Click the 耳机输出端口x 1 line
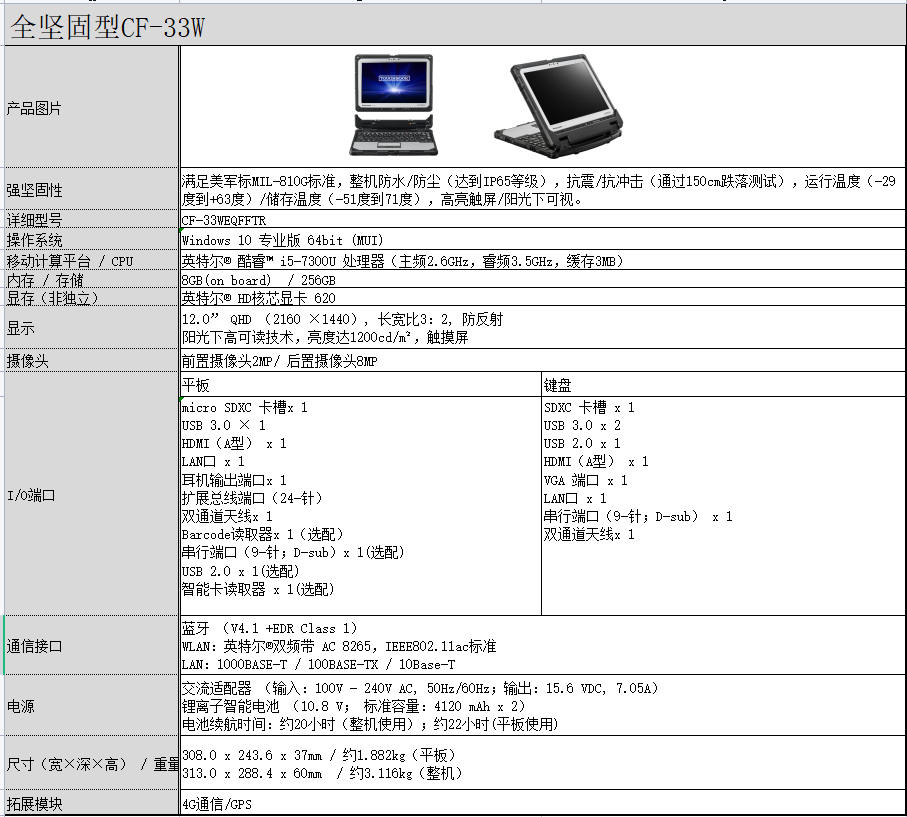This screenshot has height=817, width=907. point(234,480)
